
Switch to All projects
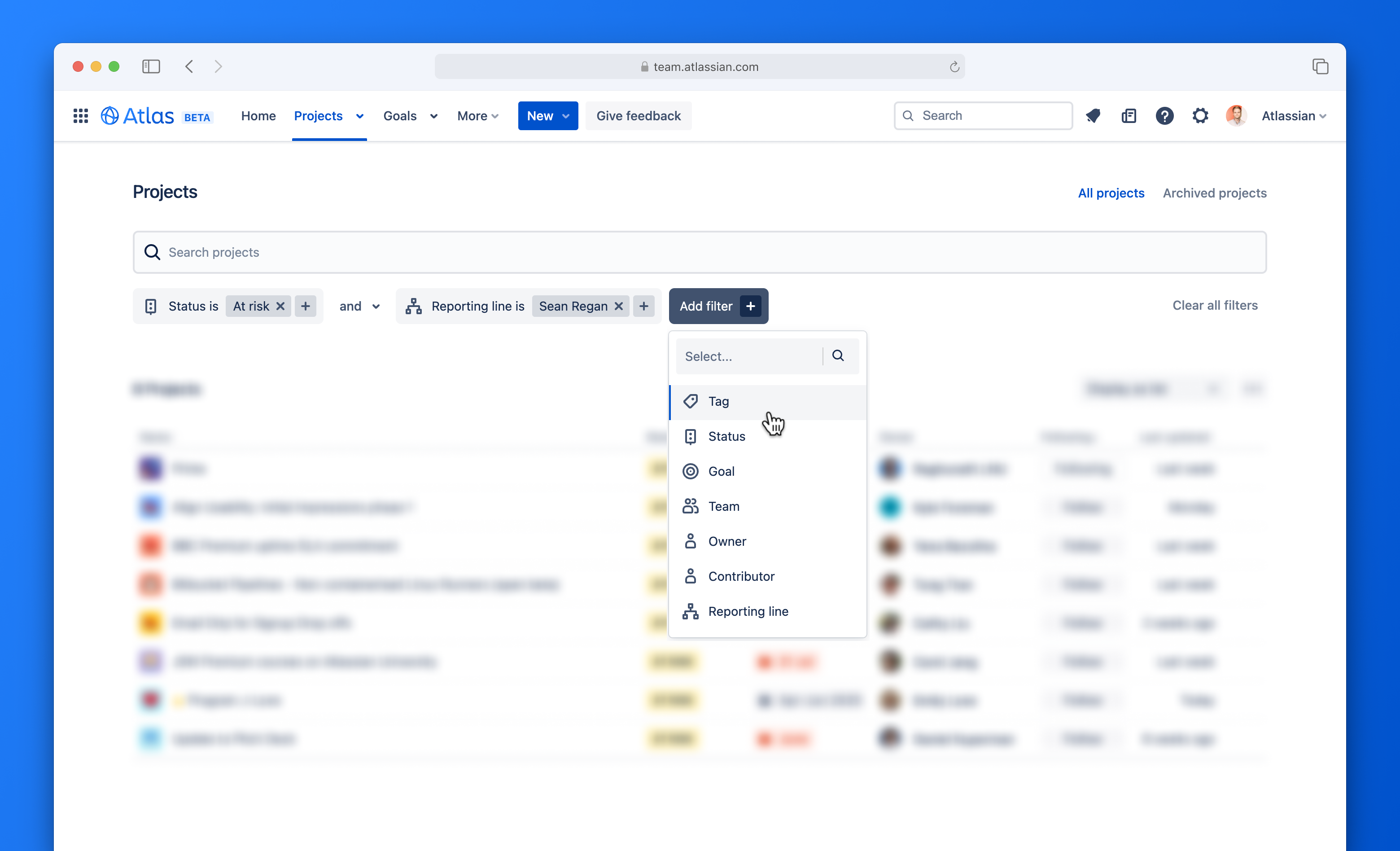(1111, 193)
